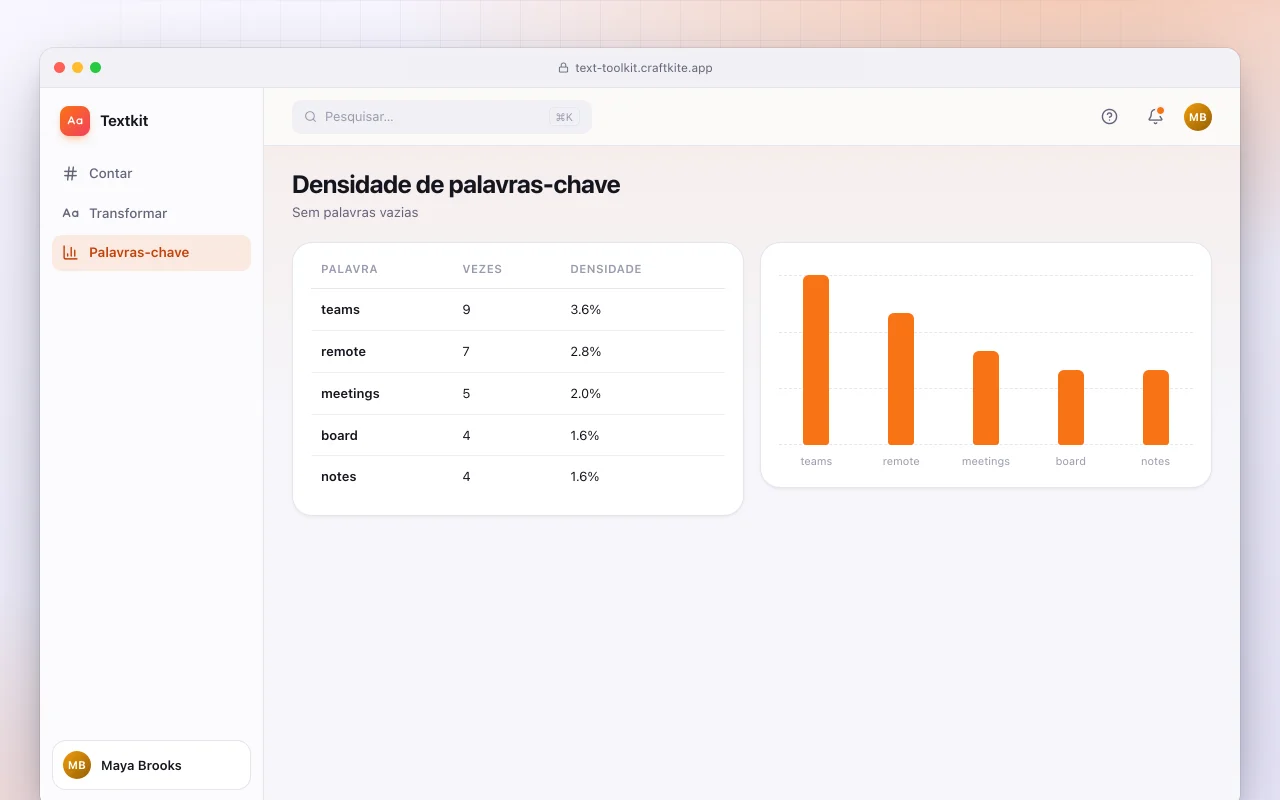Click the Sem palavras vazias subtitle
Image resolution: width=1280 pixels, height=800 pixels.
pos(355,213)
